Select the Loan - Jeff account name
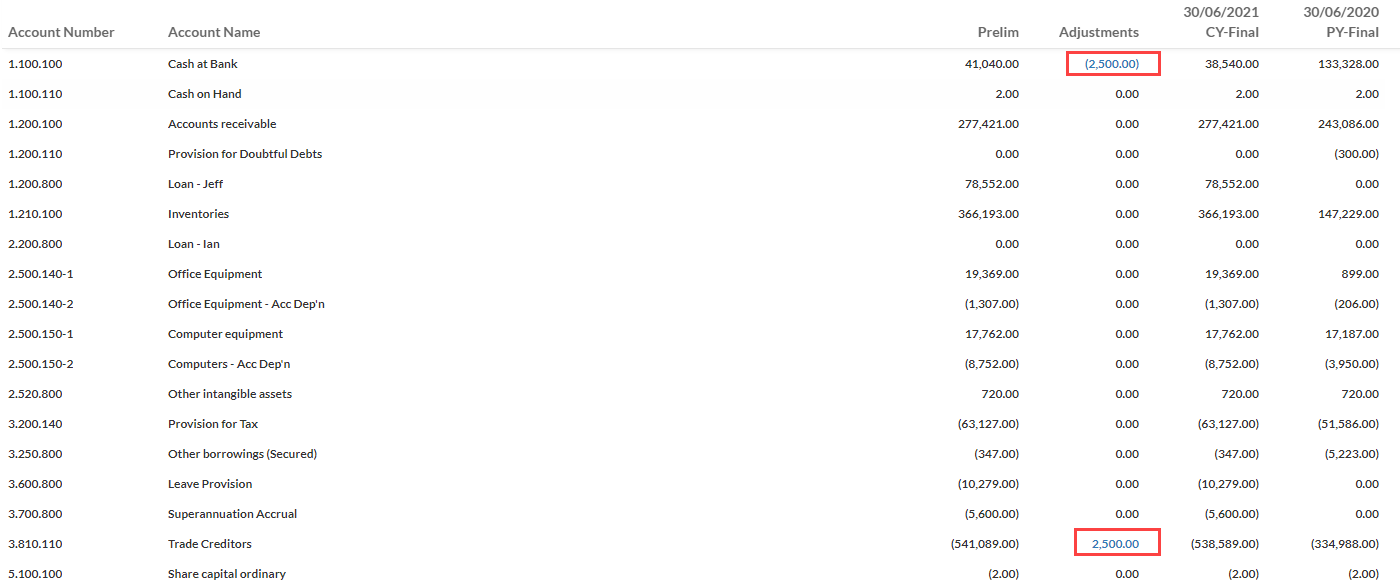The image size is (1400, 587). [x=196, y=184]
